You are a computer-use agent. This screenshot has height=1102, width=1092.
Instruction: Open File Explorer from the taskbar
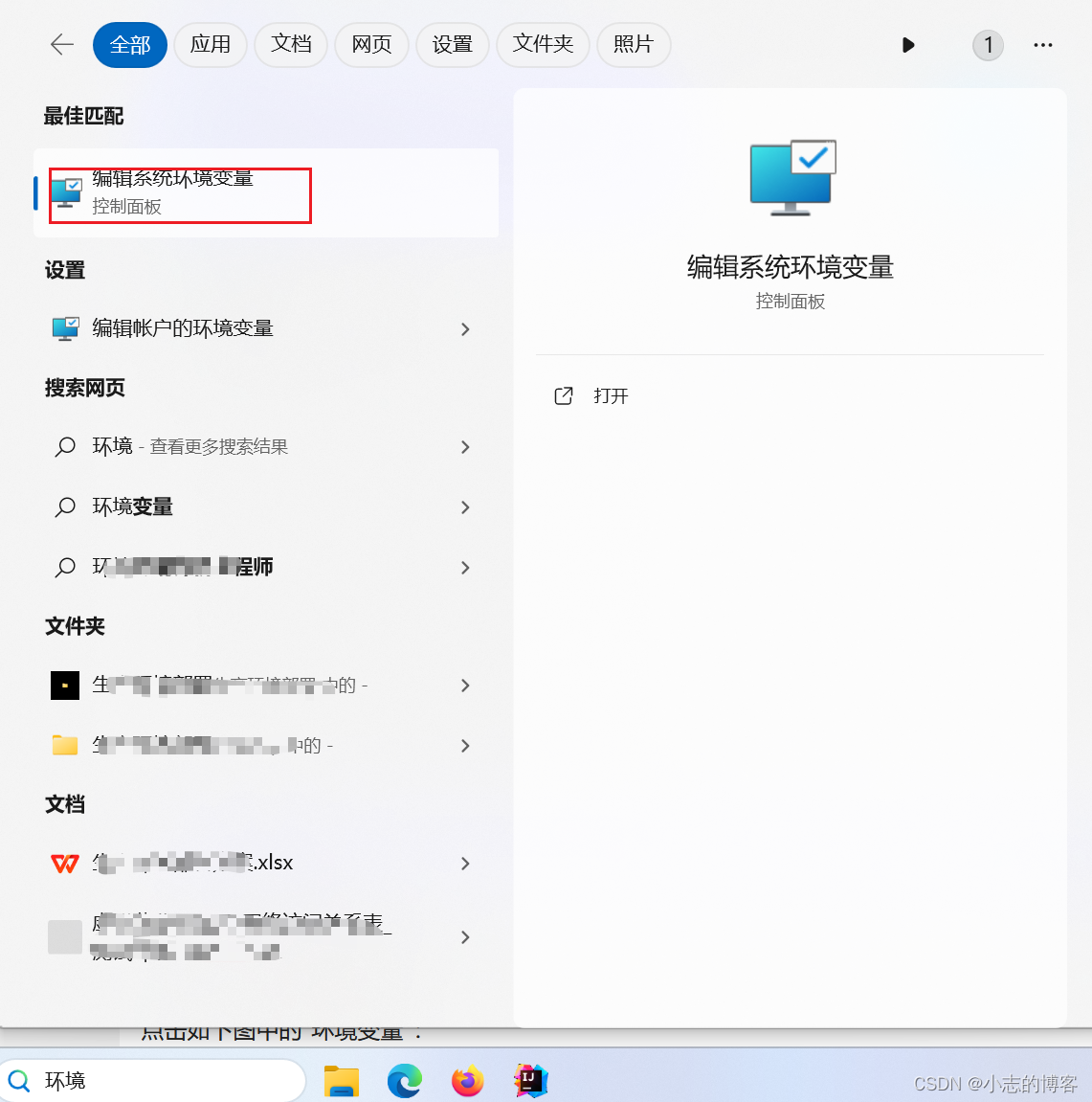click(341, 1081)
